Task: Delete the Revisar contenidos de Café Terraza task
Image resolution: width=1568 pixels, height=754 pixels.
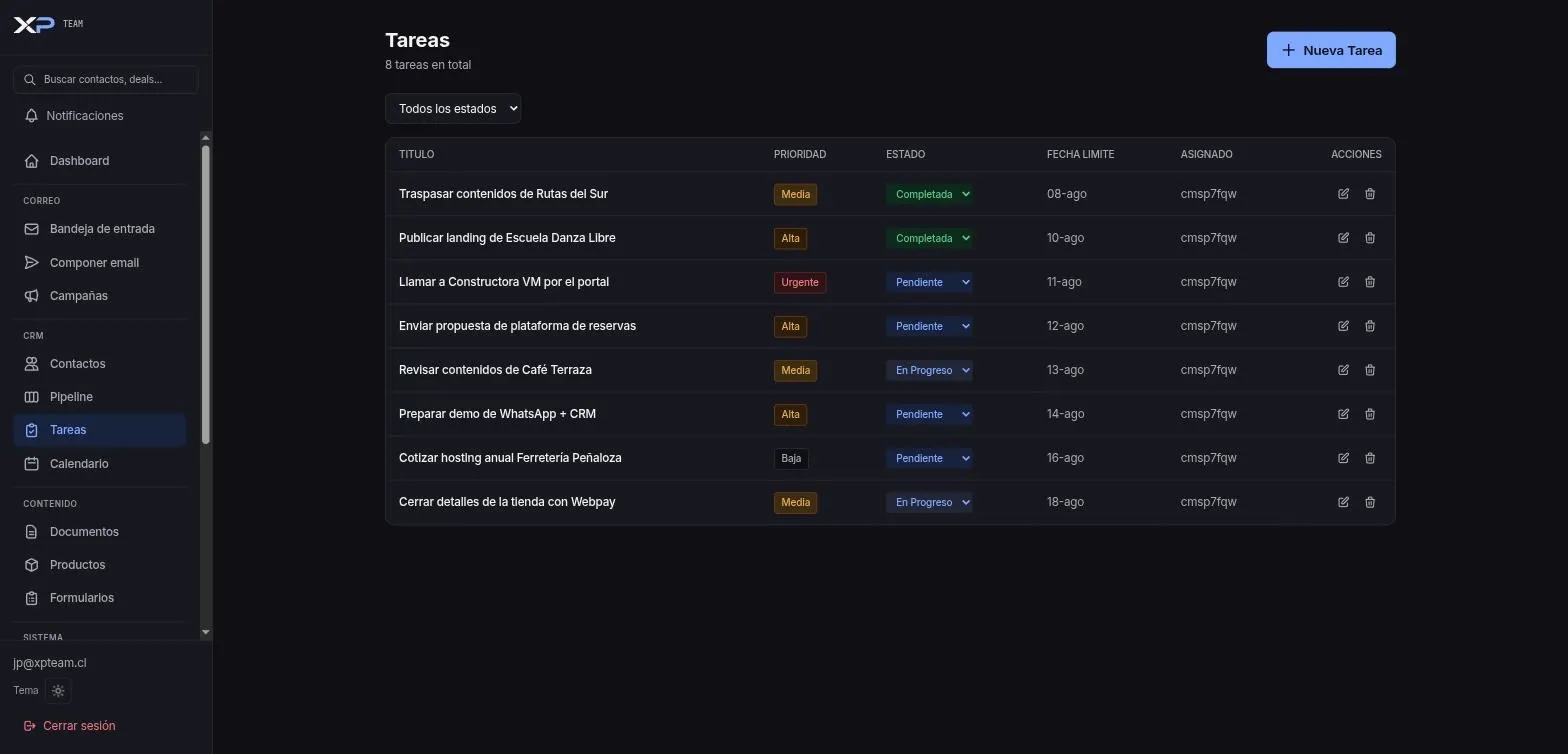Action: pyautogui.click(x=1370, y=370)
